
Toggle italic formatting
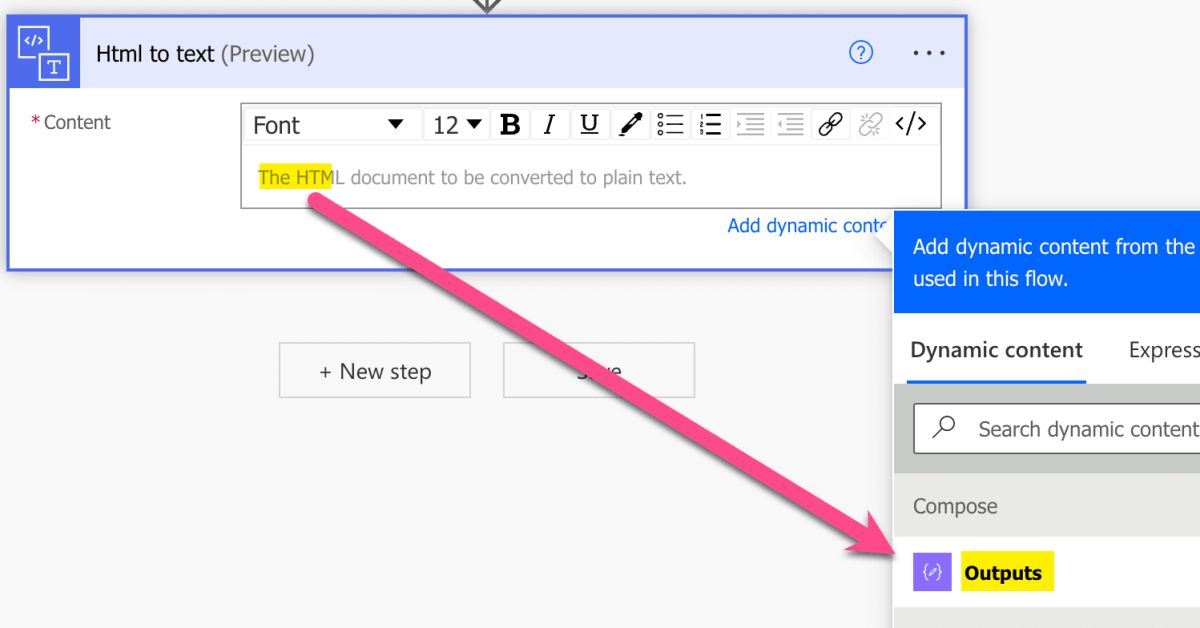tap(549, 124)
